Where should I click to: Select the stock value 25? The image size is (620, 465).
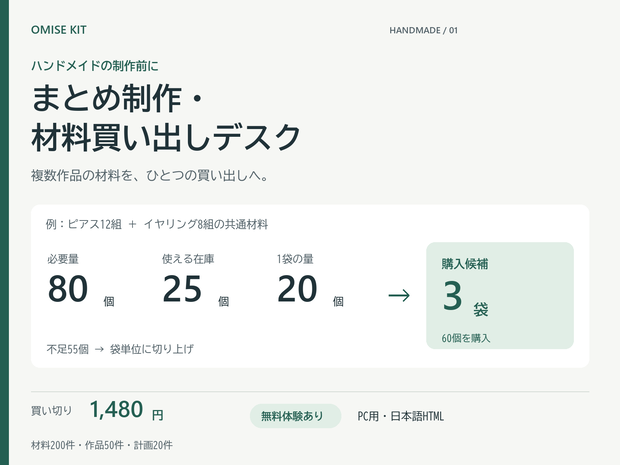click(182, 289)
